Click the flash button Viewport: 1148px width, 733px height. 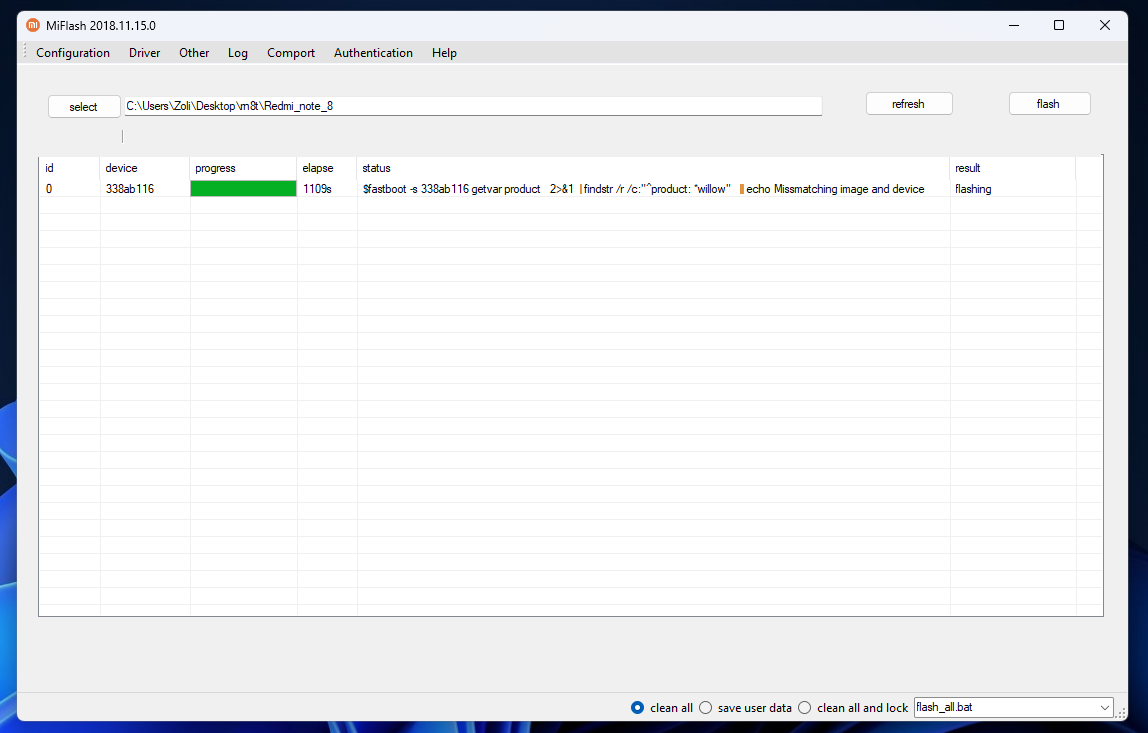(1049, 104)
